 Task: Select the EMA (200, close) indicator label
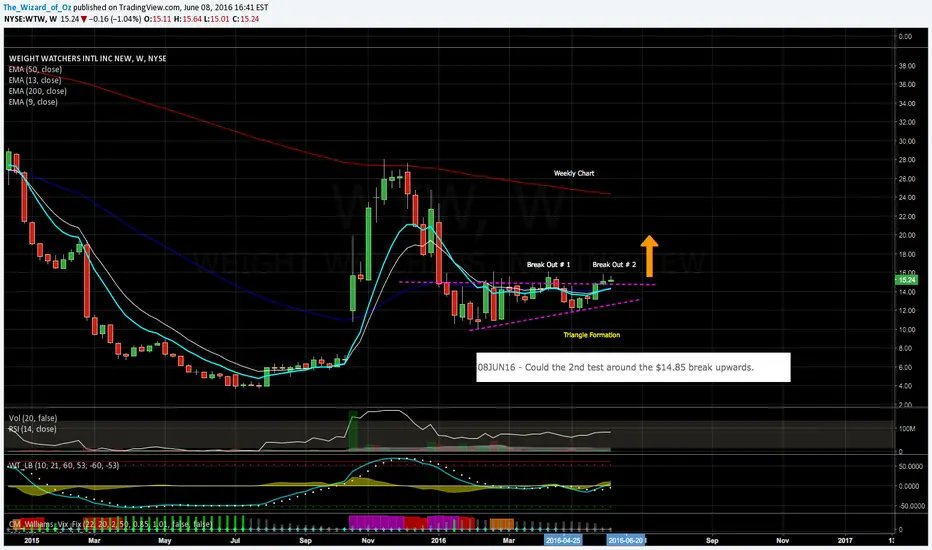click(x=37, y=91)
